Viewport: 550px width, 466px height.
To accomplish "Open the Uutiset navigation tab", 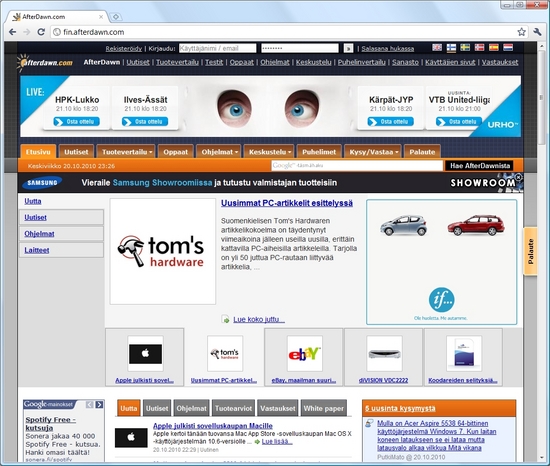I will tap(76, 152).
